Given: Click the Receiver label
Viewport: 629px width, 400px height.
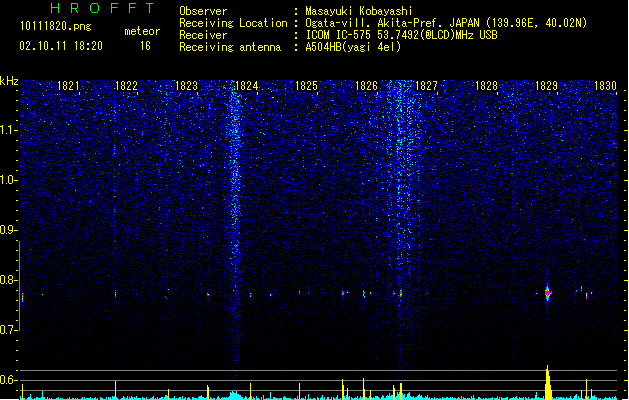Looking at the screenshot, I should pyautogui.click(x=203, y=35).
